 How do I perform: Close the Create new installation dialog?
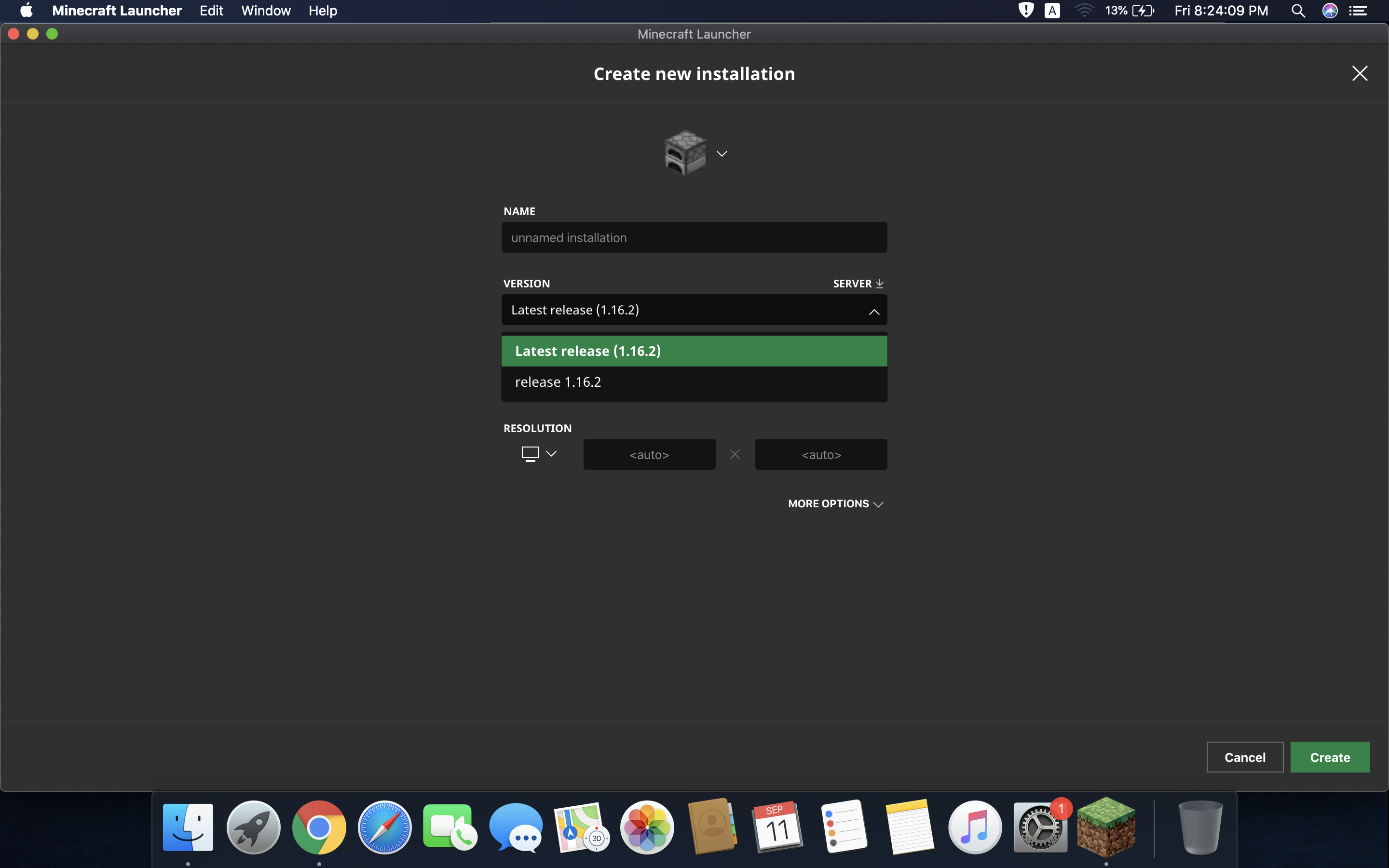(x=1359, y=73)
